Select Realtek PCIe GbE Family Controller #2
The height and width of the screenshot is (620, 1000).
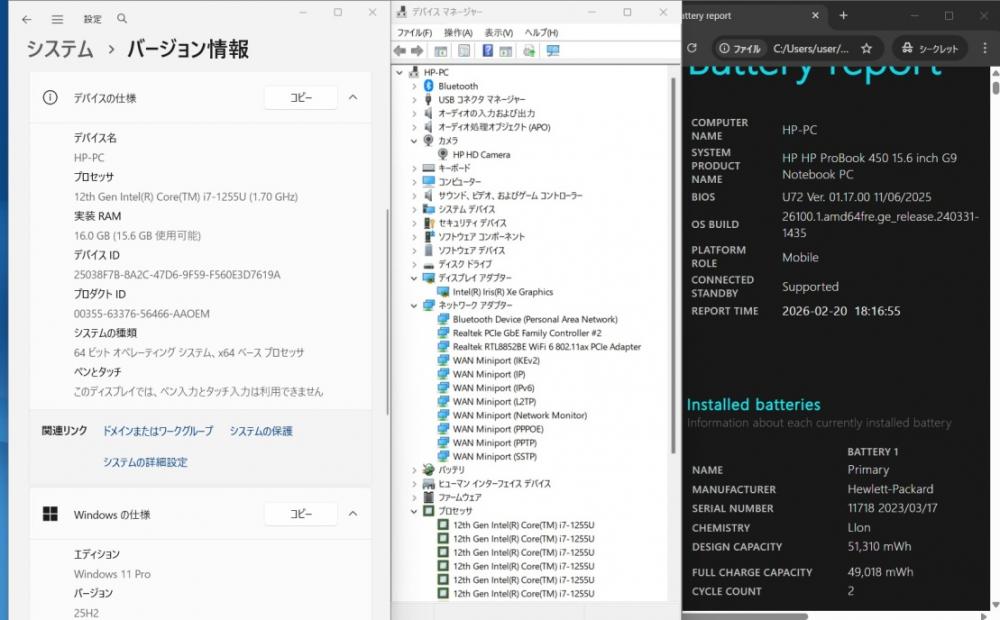pos(527,333)
